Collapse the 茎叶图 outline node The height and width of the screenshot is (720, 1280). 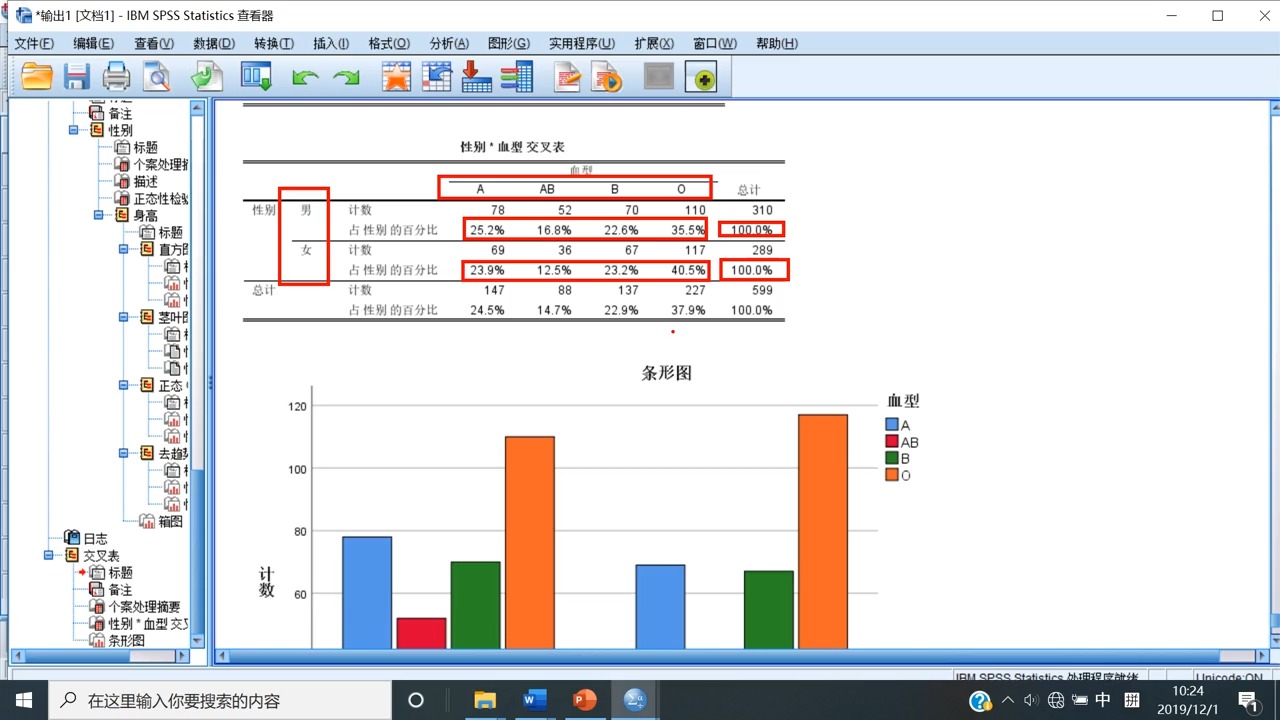124,317
